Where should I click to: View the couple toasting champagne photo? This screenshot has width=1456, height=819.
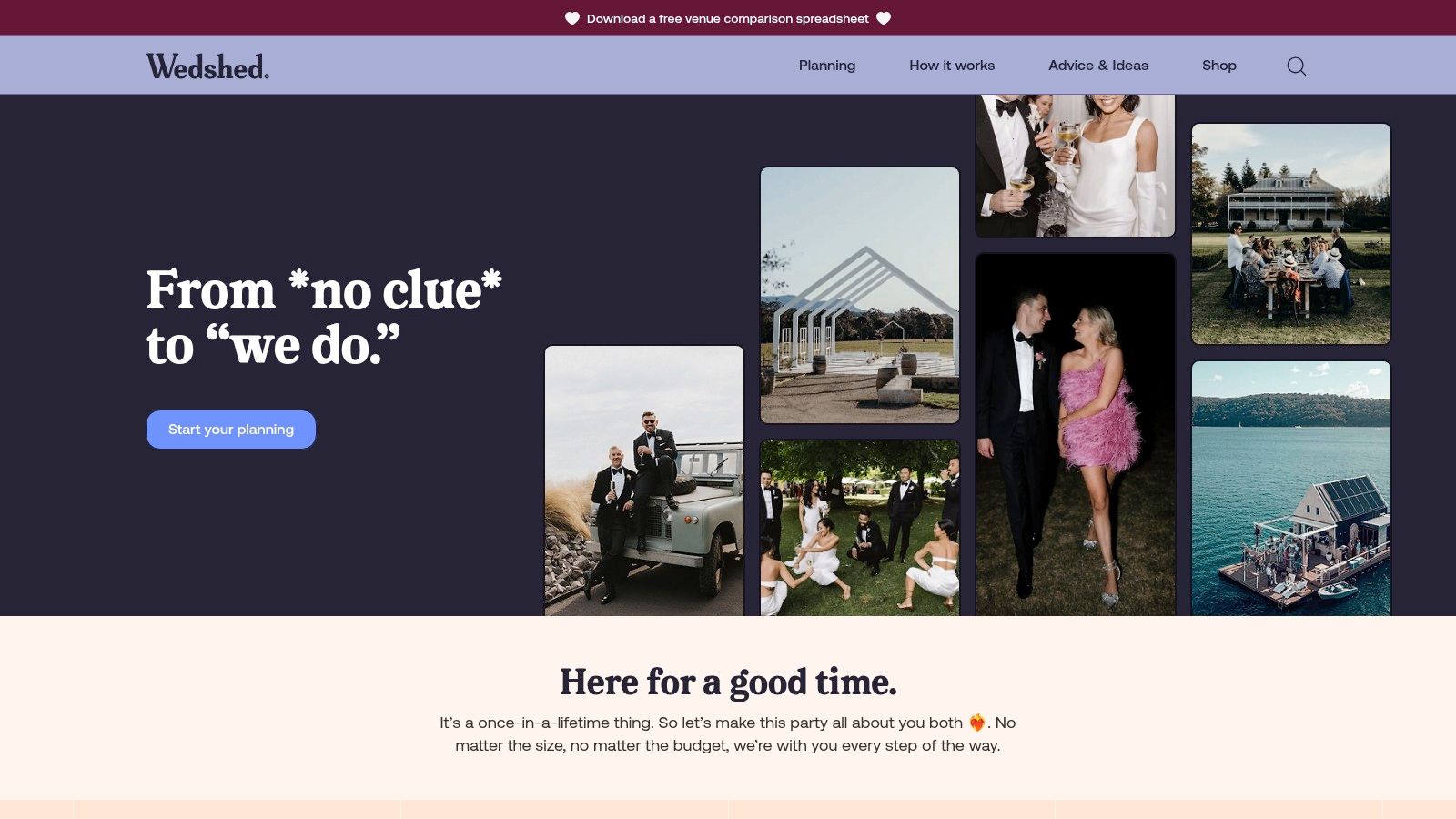pyautogui.click(x=1075, y=165)
